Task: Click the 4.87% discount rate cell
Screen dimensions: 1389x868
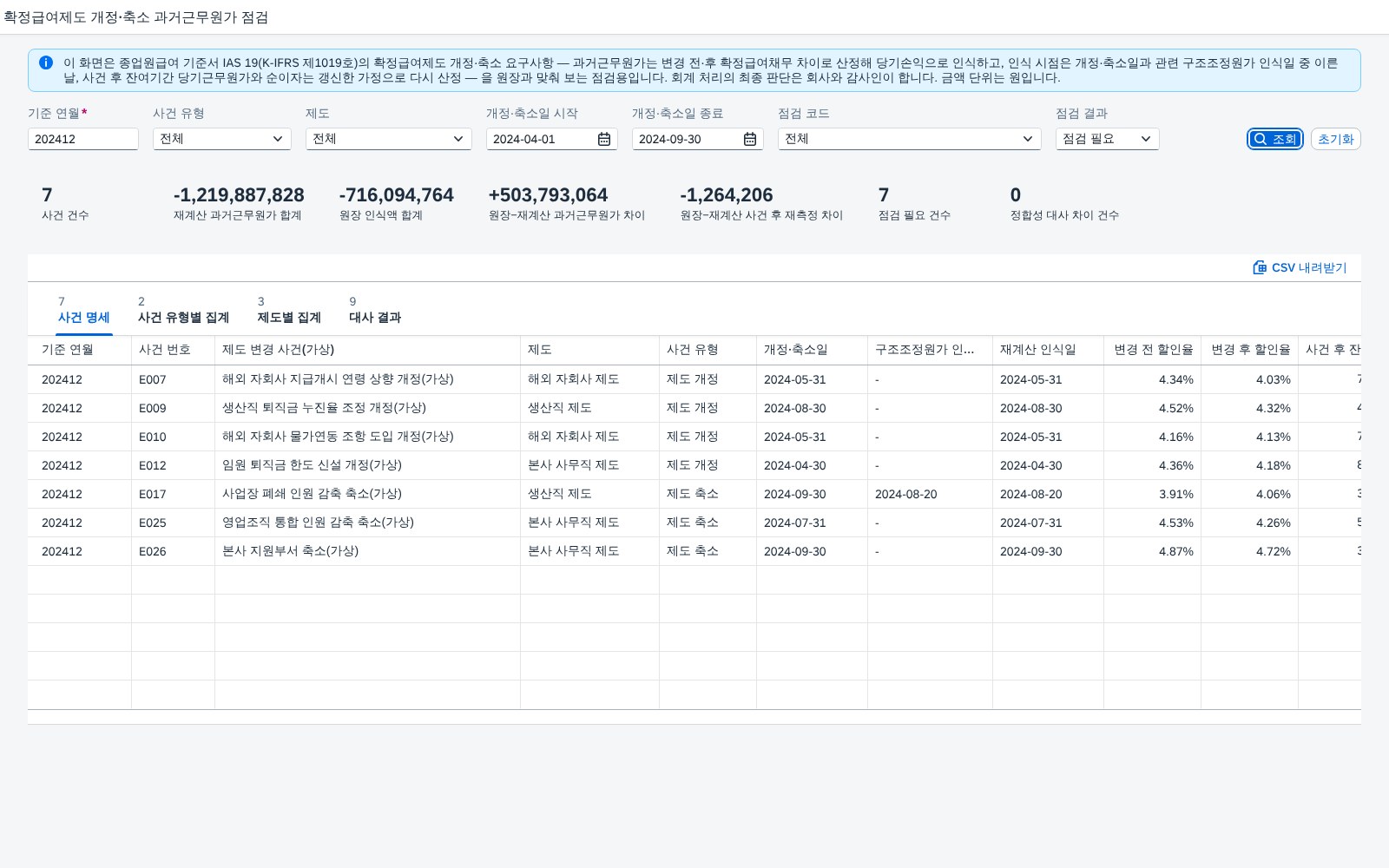Action: pyautogui.click(x=1152, y=551)
